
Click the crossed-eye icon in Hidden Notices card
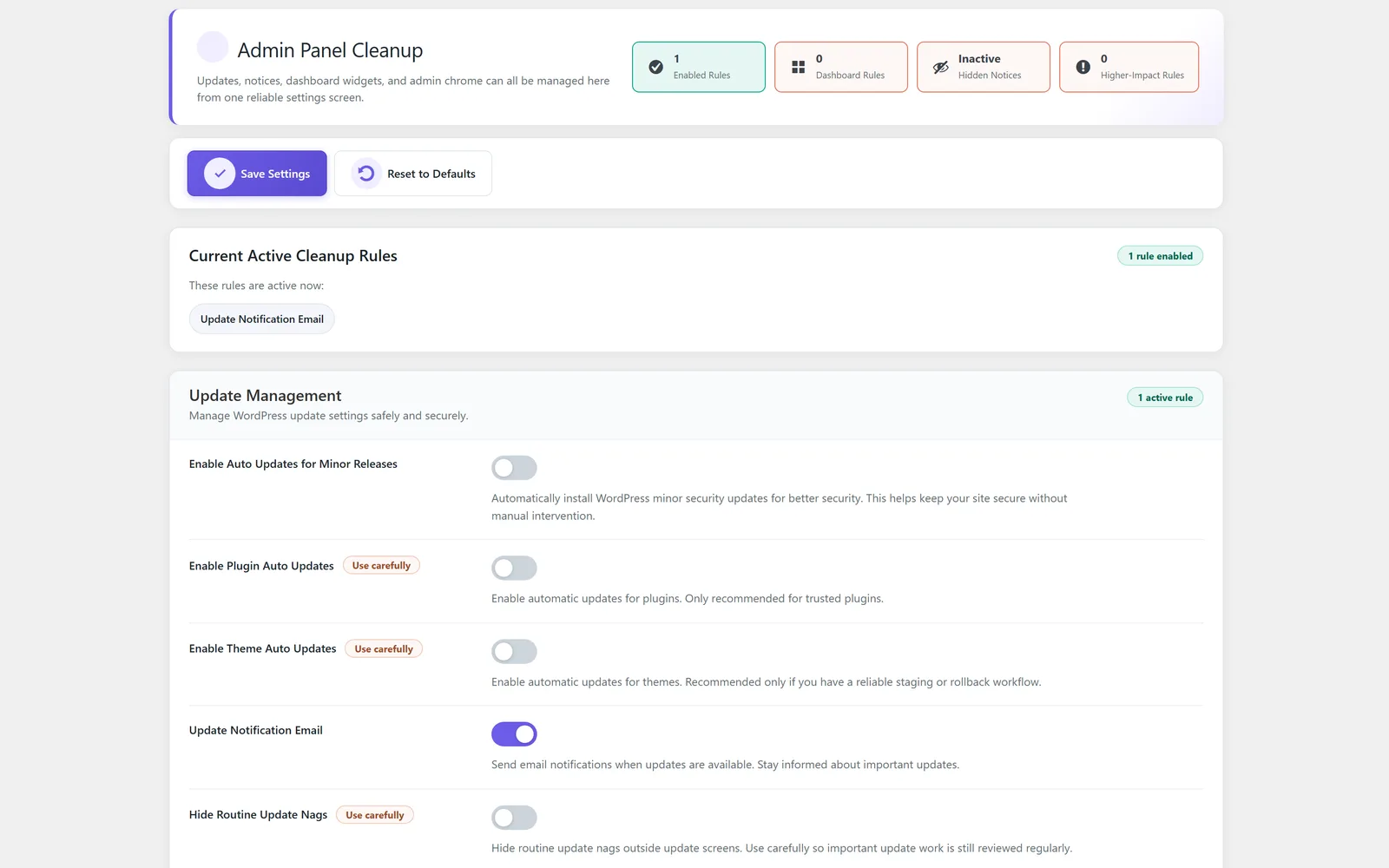pos(941,67)
